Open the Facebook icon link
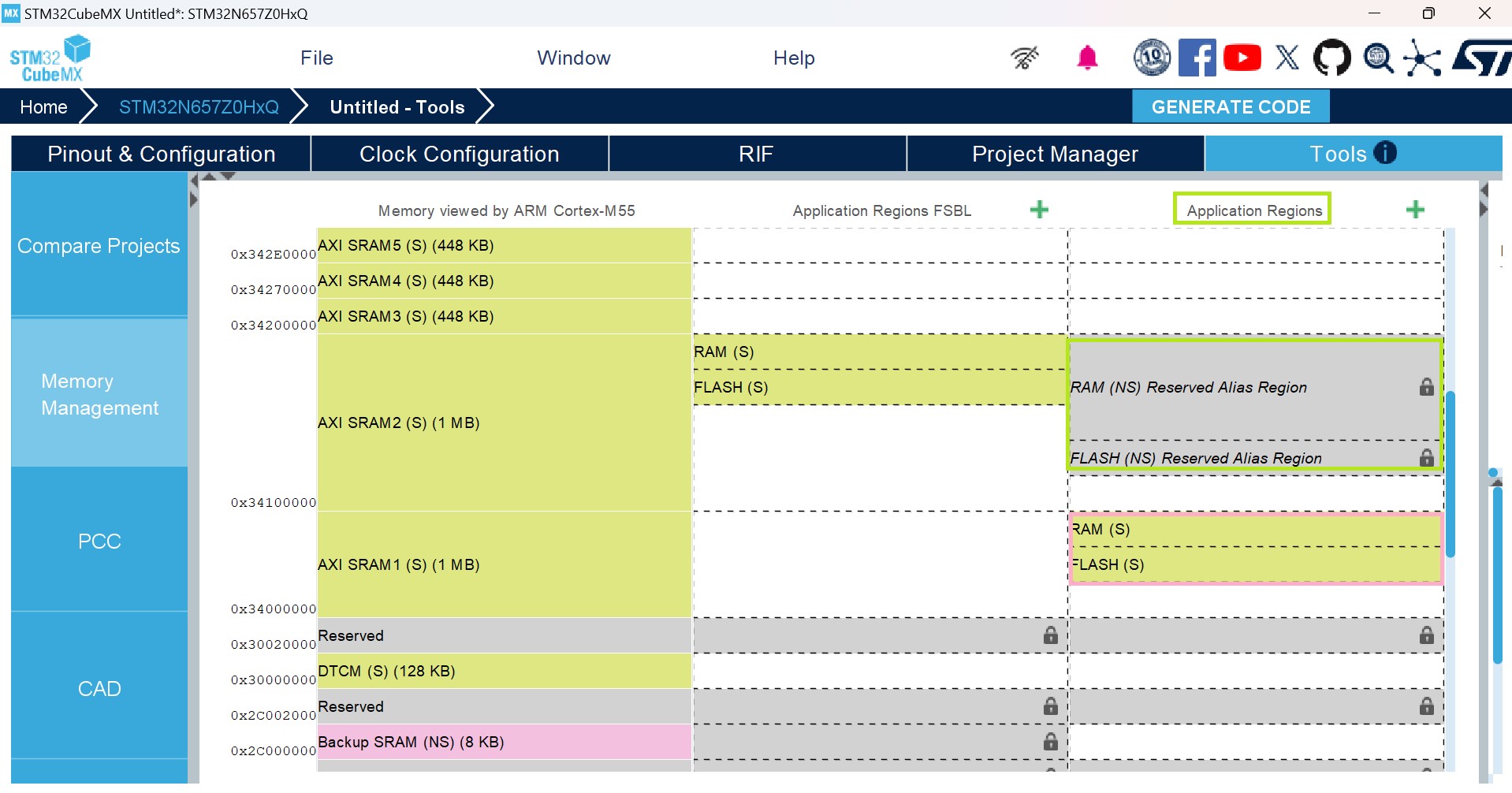 [1197, 58]
